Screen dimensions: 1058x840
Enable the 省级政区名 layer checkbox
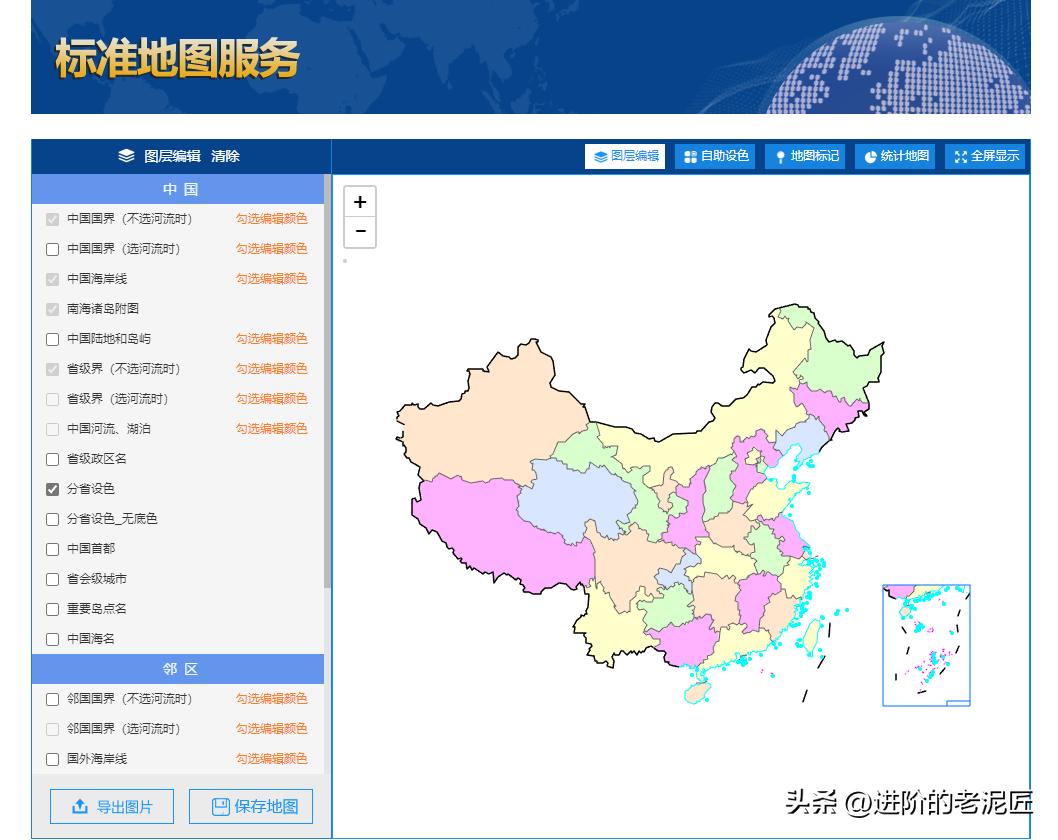(x=52, y=459)
